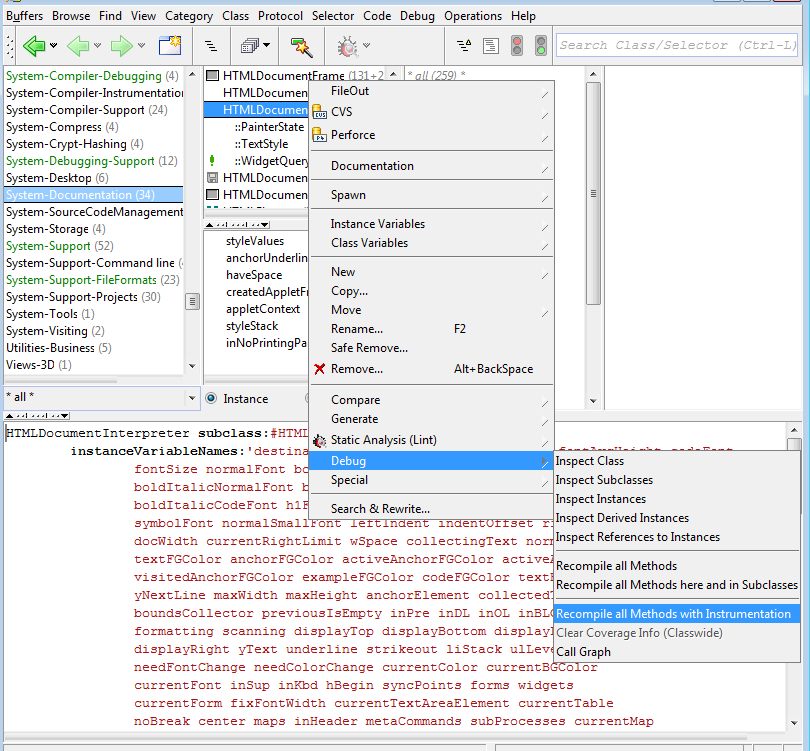Expand the Spawn submenu

[544, 198]
